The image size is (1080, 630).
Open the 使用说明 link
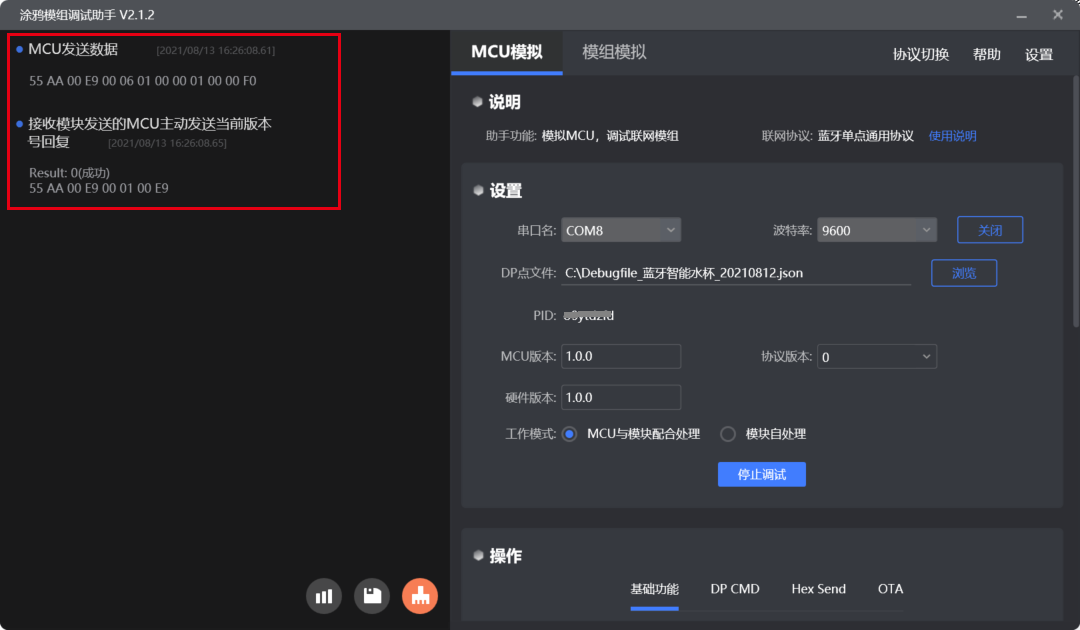952,136
